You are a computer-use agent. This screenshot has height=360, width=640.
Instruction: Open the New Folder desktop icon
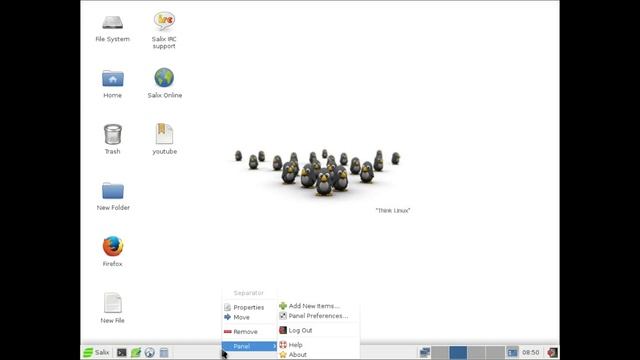(x=113, y=191)
